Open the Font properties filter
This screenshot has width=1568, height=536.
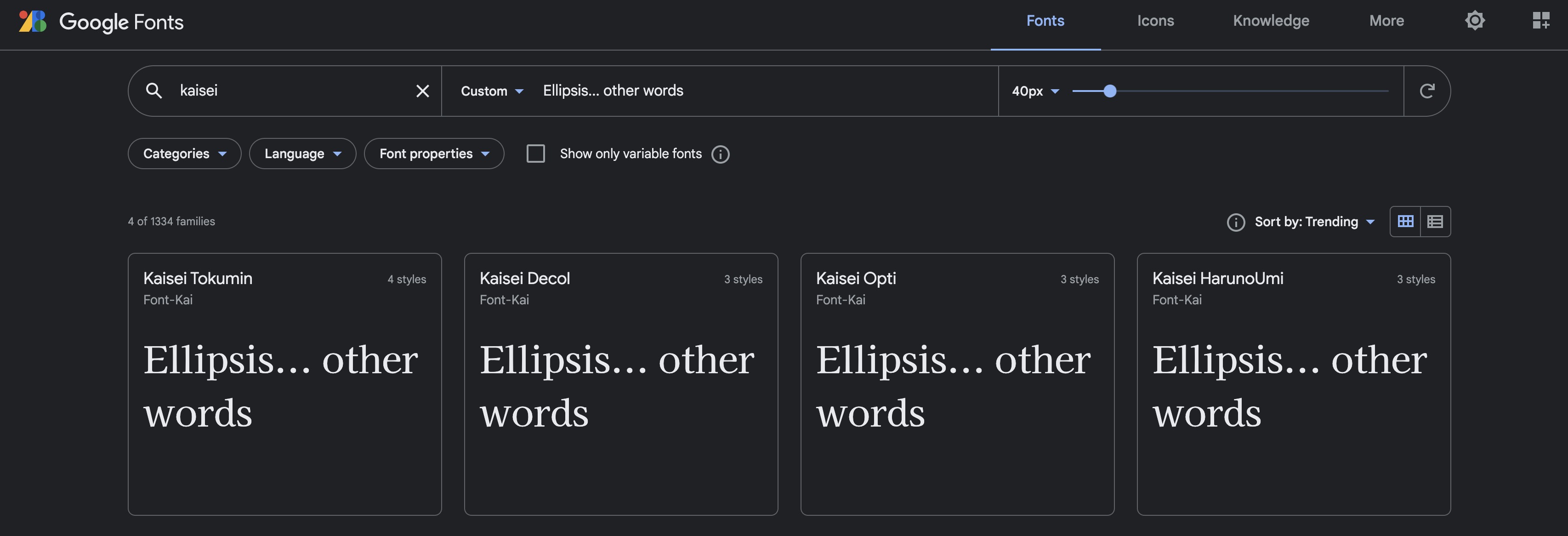coord(433,154)
